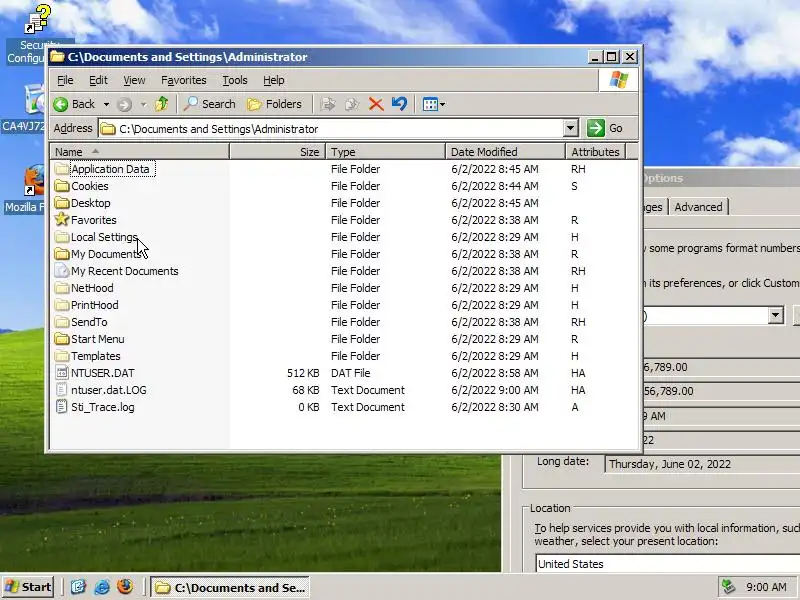
Task: Select the ntuser.dat.LOG file icon
Action: pyautogui.click(x=62, y=390)
